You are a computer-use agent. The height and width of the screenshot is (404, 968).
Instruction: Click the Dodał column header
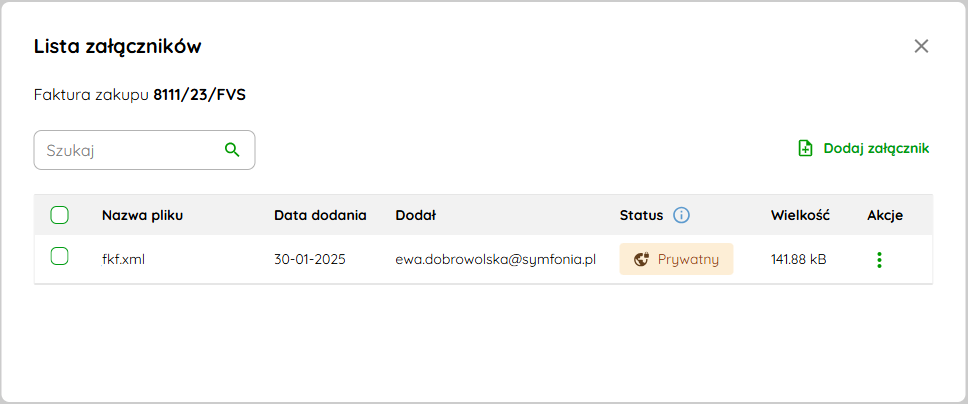(x=415, y=216)
